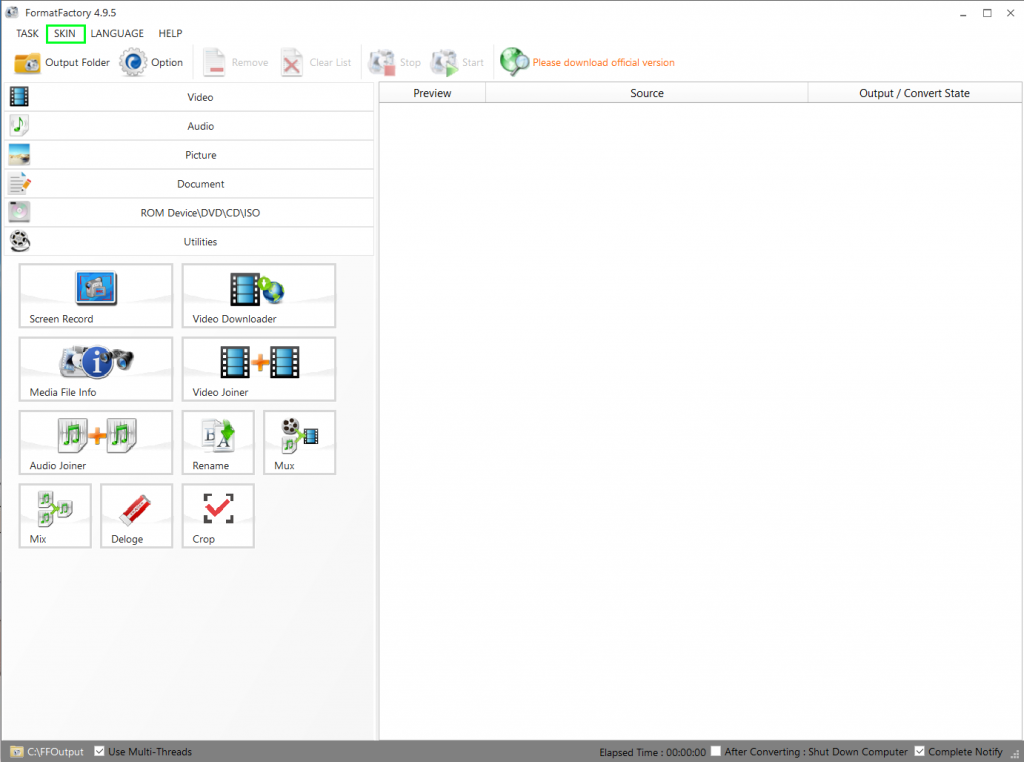The image size is (1024, 762).
Task: Open the Mix audio tool
Action: click(x=55, y=516)
